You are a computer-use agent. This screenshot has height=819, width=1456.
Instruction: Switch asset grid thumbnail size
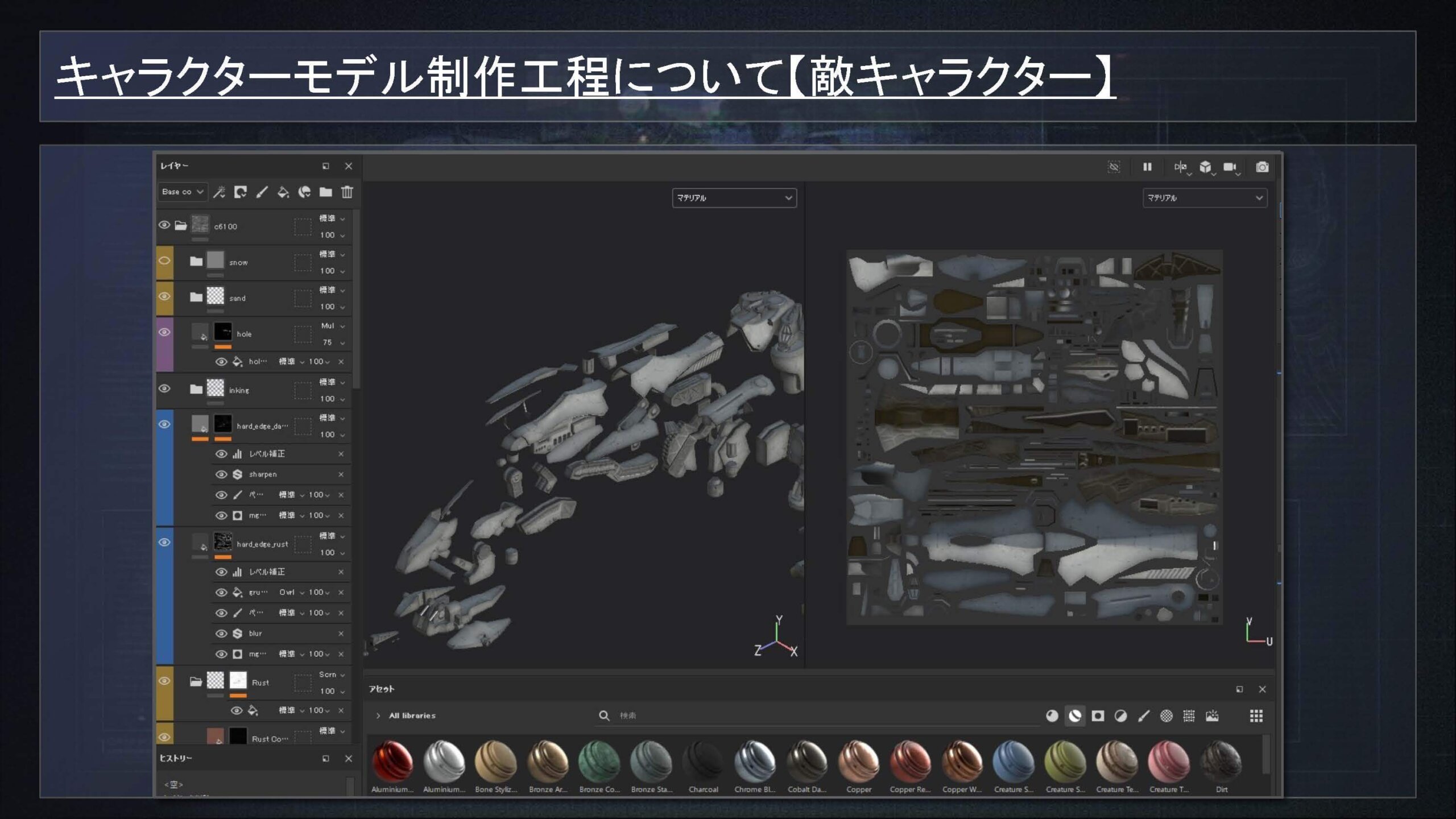1256,716
